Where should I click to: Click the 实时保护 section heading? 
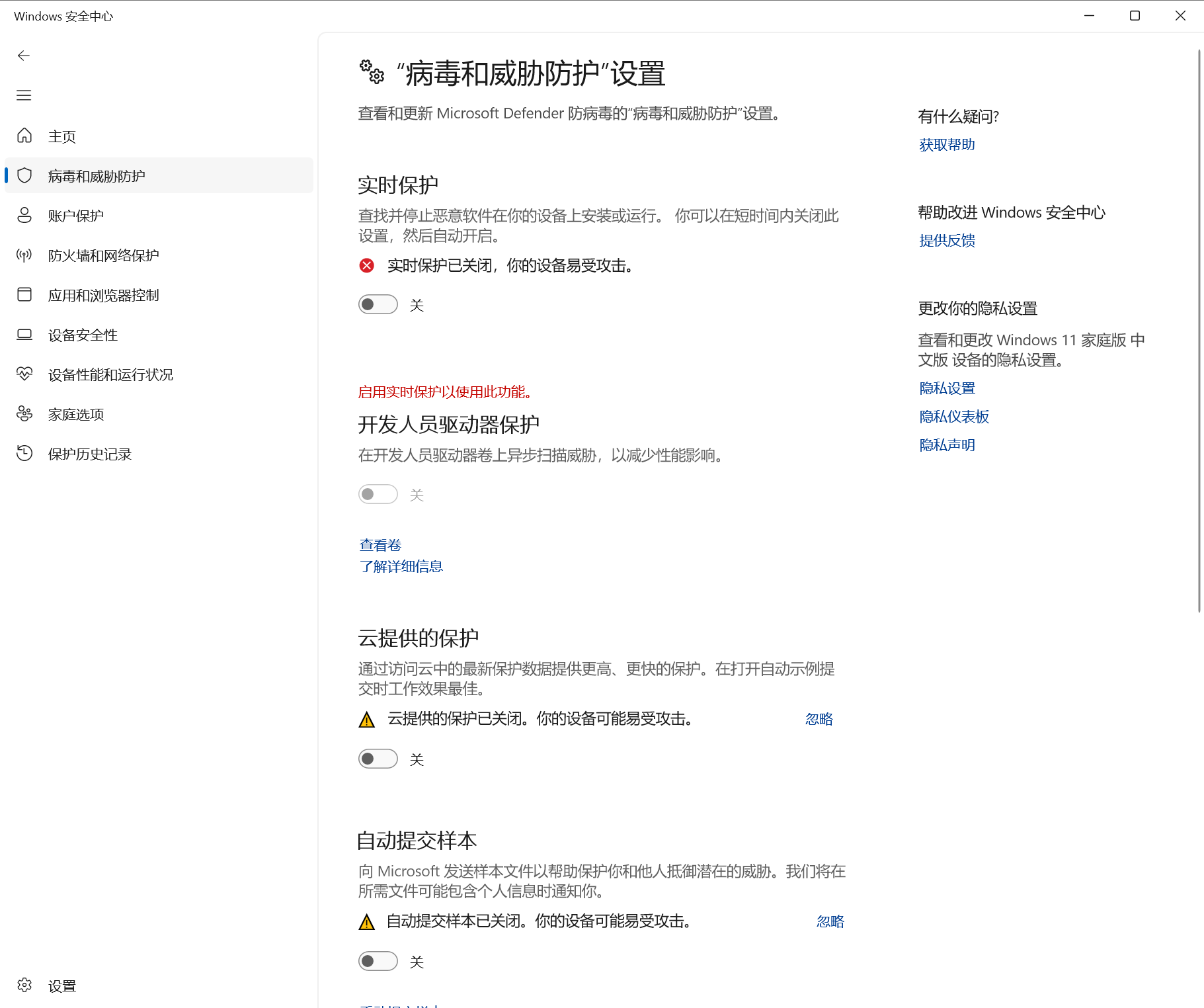point(398,185)
